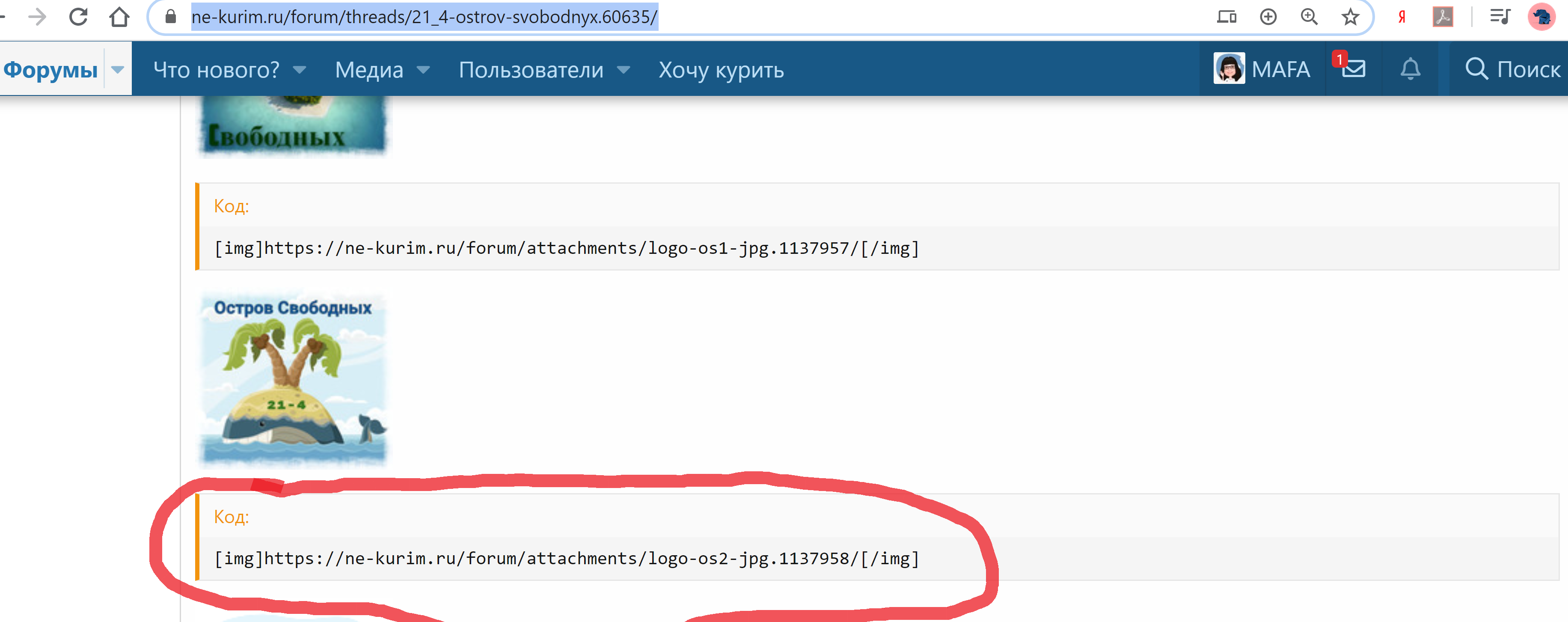The image size is (1568, 622).
Task: Click the padlock site security icon
Action: tap(171, 16)
